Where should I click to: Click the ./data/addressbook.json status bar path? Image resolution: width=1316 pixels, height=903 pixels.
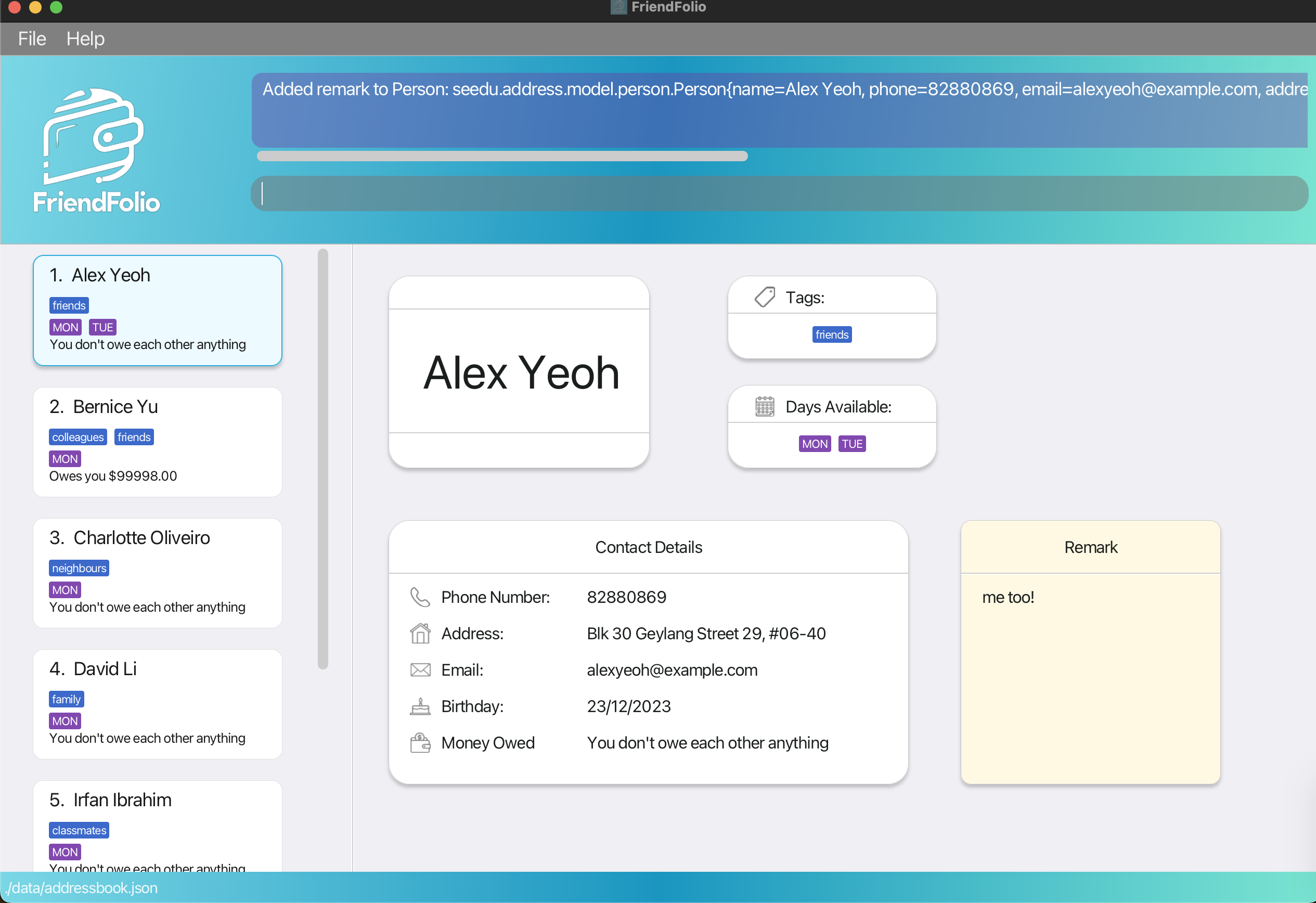point(82,888)
